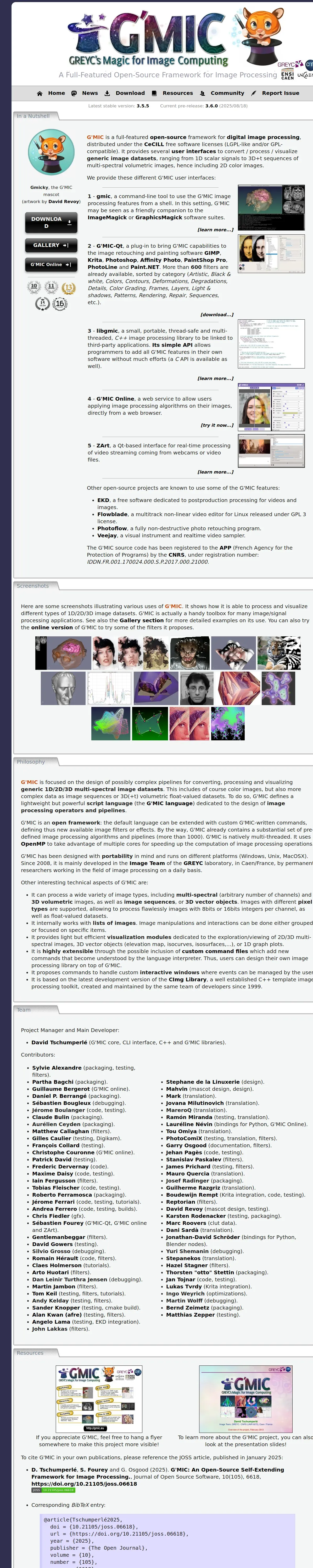This screenshot has height=1568, width=313.
Task: Open the Community navigation item
Action: point(222,93)
